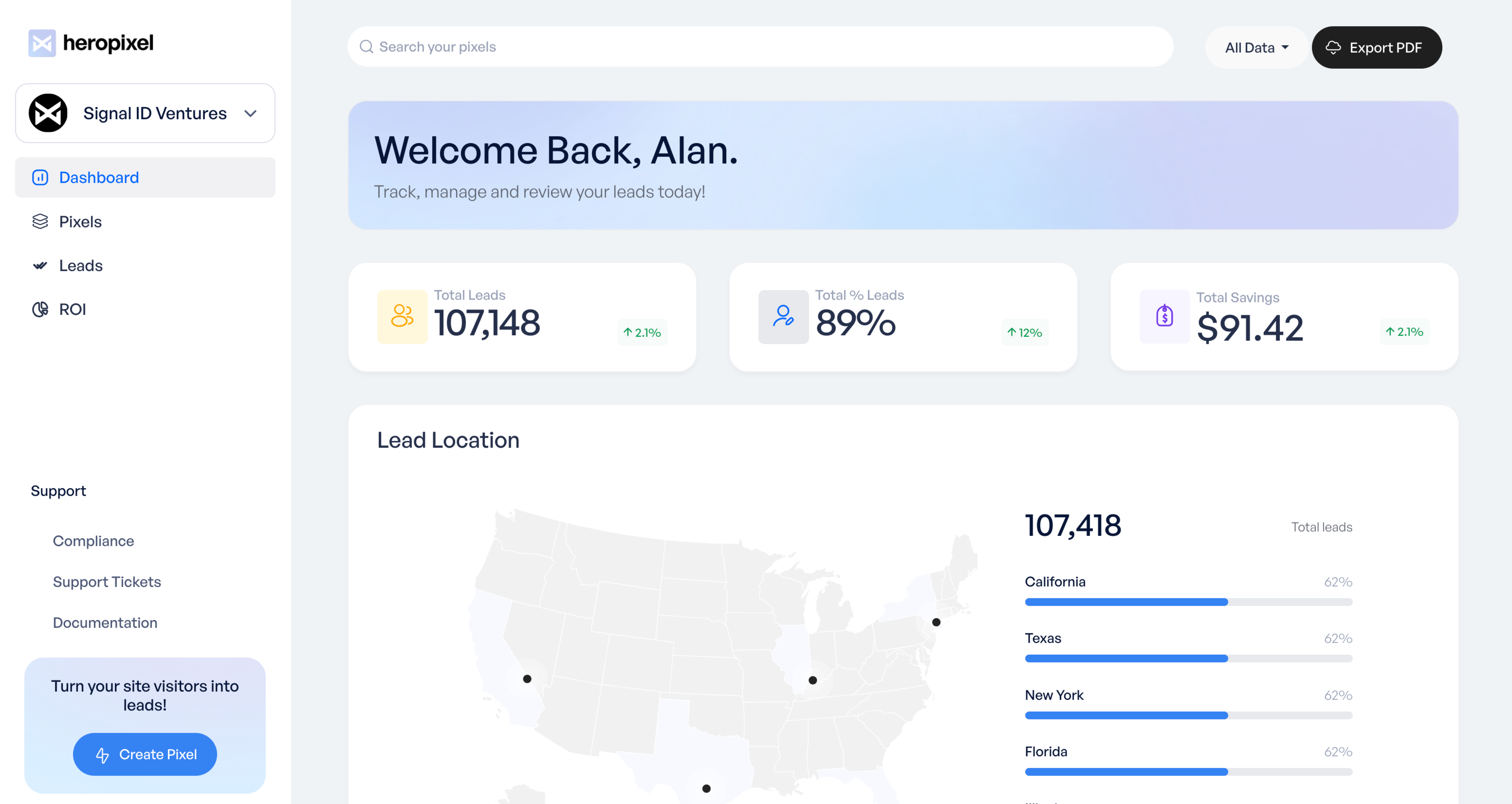
Task: Click the Total Leads people icon
Action: [402, 316]
